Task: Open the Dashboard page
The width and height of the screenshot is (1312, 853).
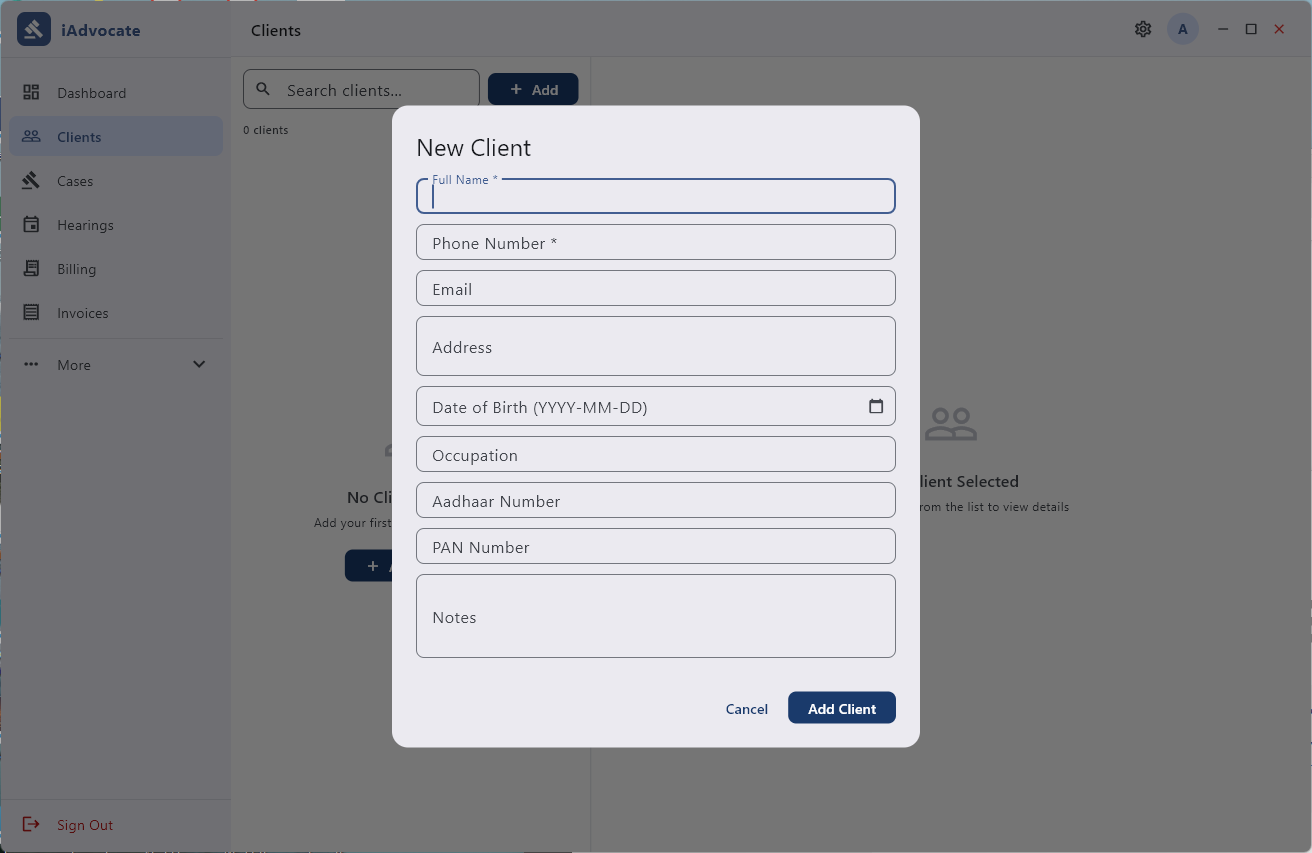Action: [116, 92]
